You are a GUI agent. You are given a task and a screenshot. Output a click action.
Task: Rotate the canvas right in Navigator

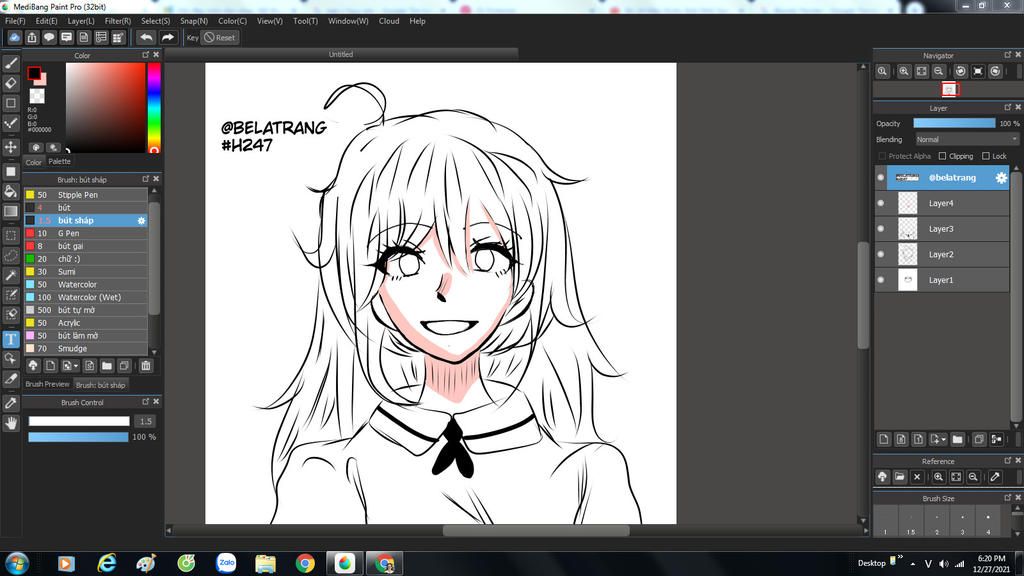coord(995,71)
